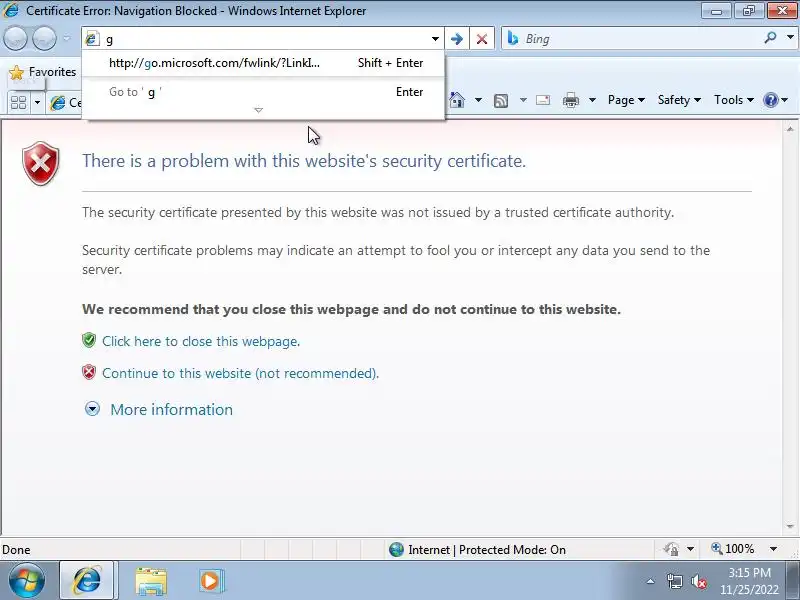Click the Forward navigation button

coord(45,38)
